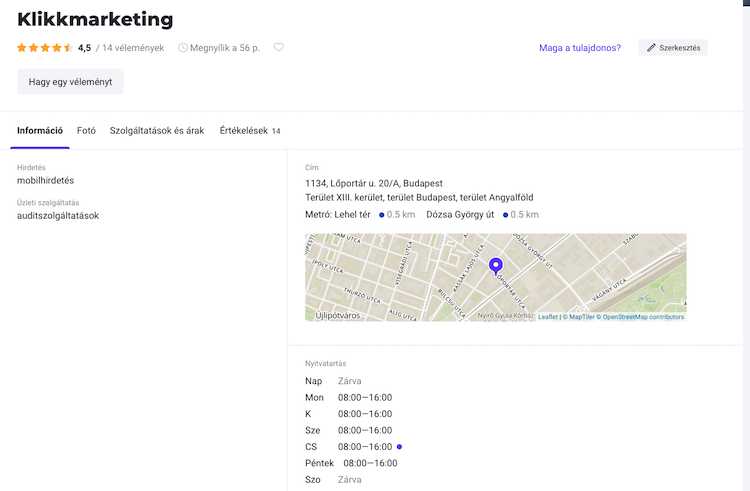
Task: Click the Szo Zárva row
Action: (333, 480)
